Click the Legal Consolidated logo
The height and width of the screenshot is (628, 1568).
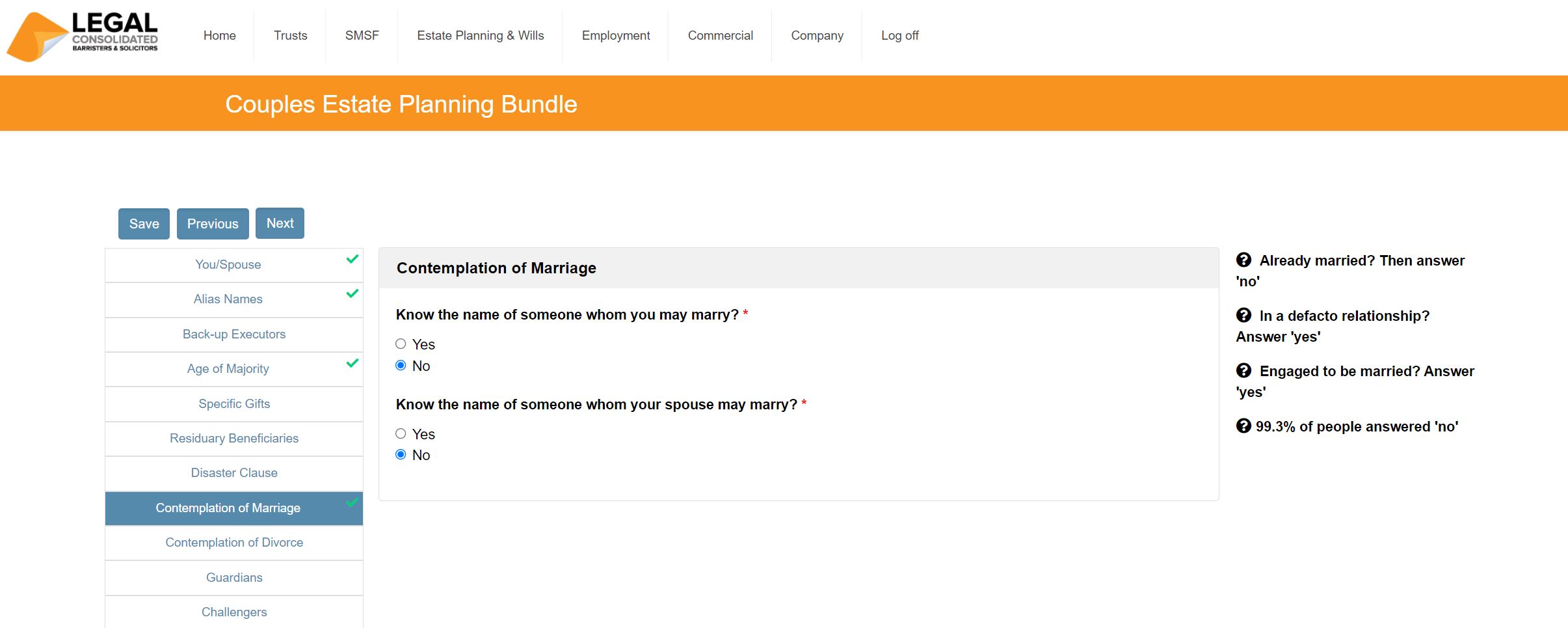coord(83,36)
